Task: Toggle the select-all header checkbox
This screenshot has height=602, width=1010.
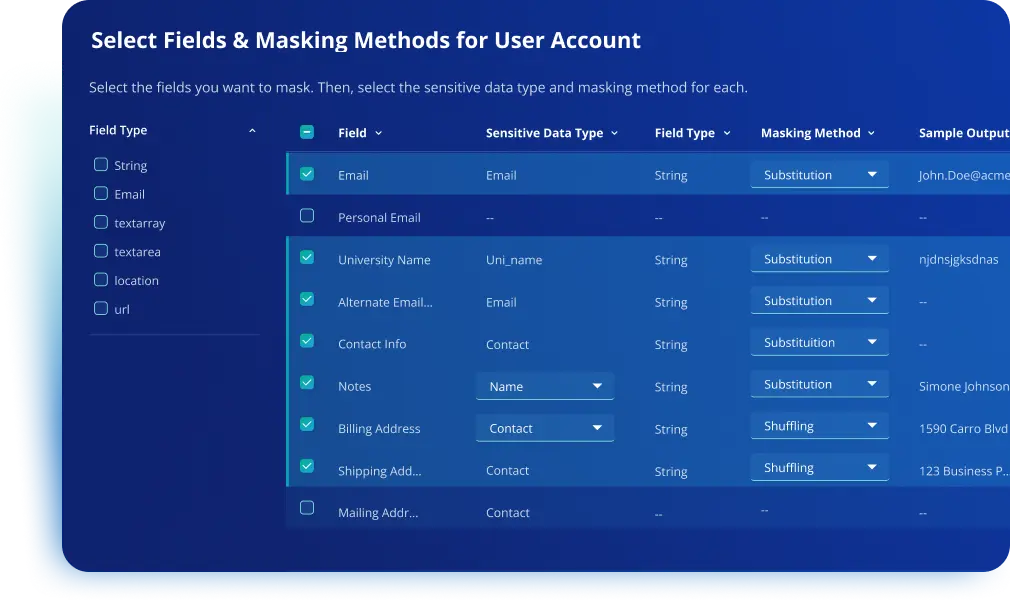Action: (307, 133)
